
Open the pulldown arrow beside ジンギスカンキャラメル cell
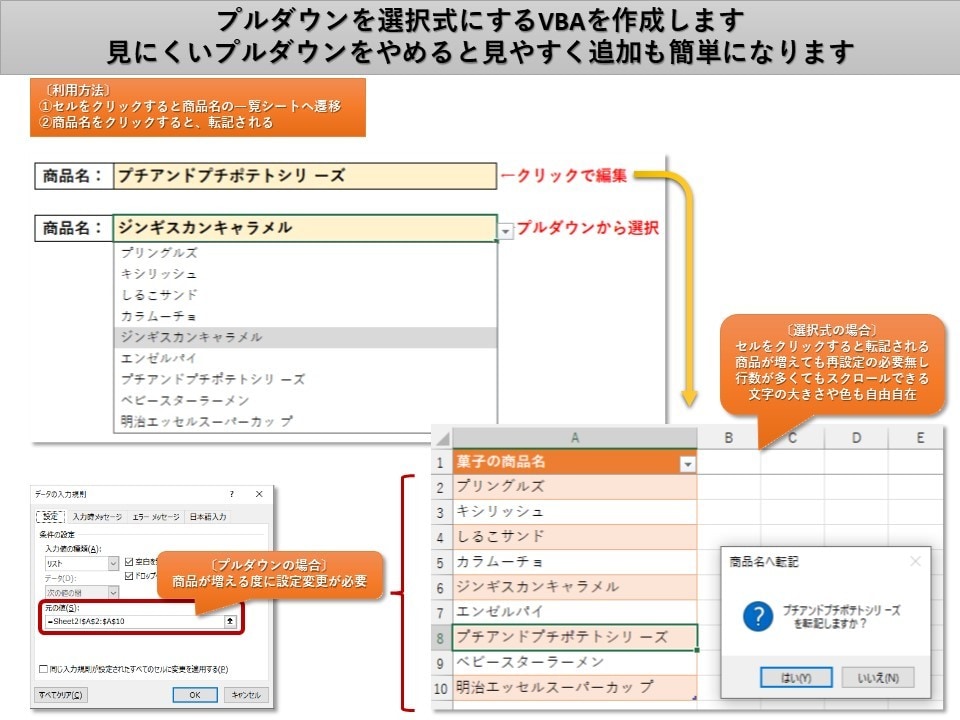(505, 231)
